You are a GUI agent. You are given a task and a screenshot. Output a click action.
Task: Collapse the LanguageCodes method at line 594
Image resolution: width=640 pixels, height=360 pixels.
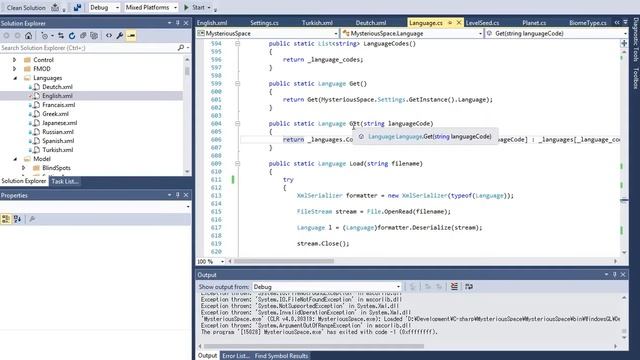(x=237, y=44)
